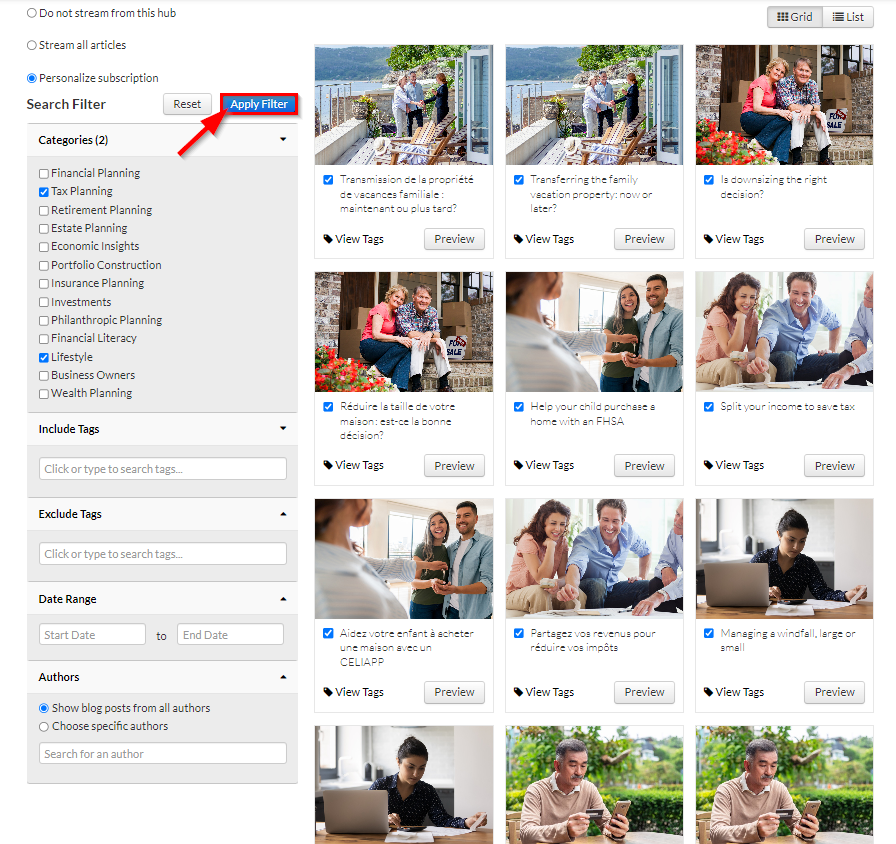
Task: Toggle the Authors section arrow
Action: (x=283, y=677)
